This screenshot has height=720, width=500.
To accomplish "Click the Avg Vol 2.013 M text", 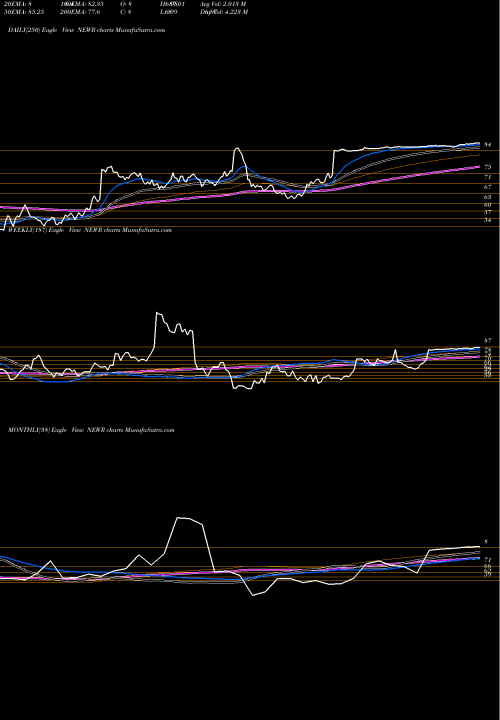I will tap(223, 4).
